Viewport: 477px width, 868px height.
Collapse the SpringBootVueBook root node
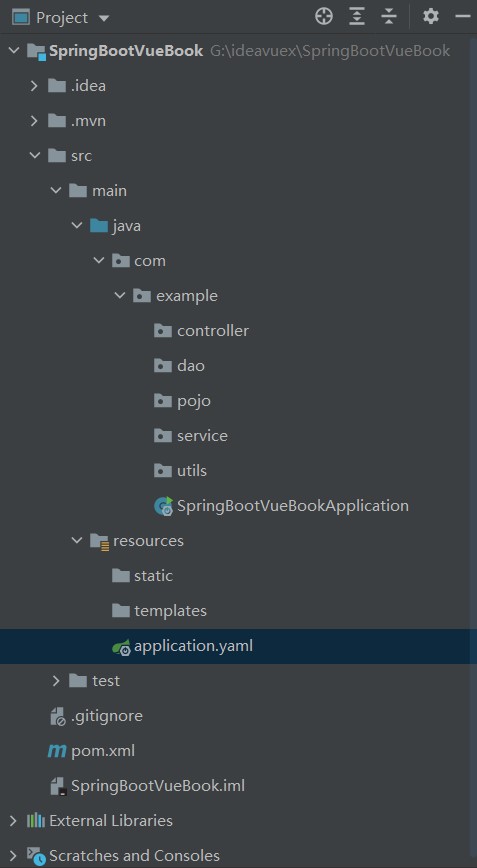13,51
